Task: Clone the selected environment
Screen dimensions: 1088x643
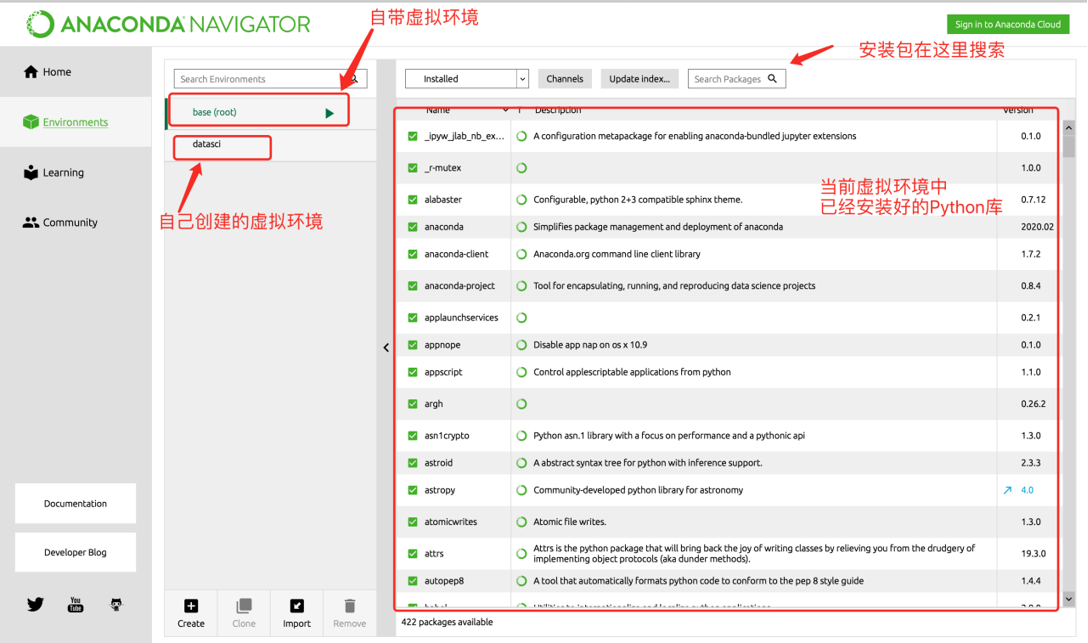Action: click(244, 613)
